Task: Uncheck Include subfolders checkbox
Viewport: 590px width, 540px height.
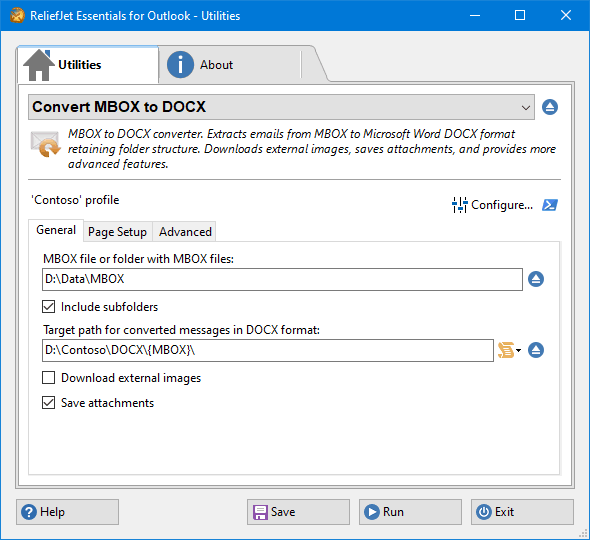Action: tap(49, 307)
